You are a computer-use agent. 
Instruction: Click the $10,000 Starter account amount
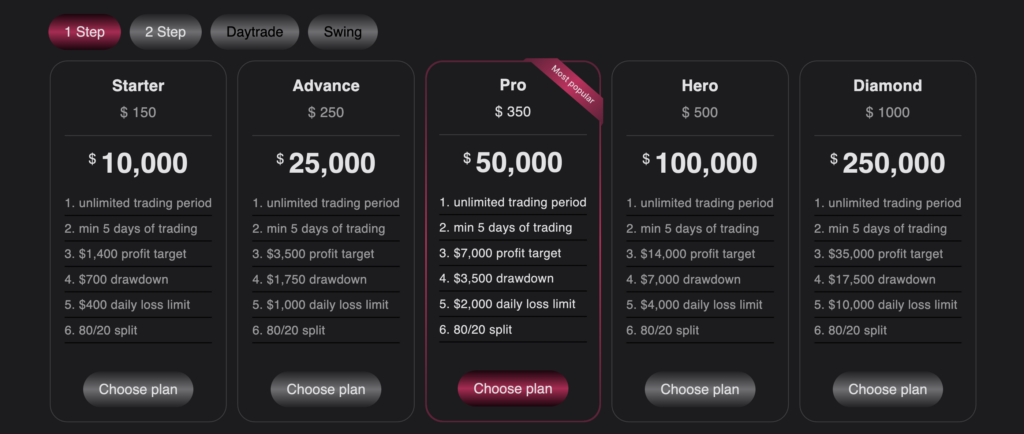[x=138, y=163]
